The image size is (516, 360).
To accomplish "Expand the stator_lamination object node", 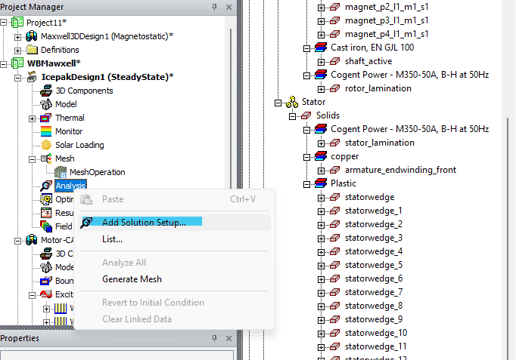I will point(321,143).
